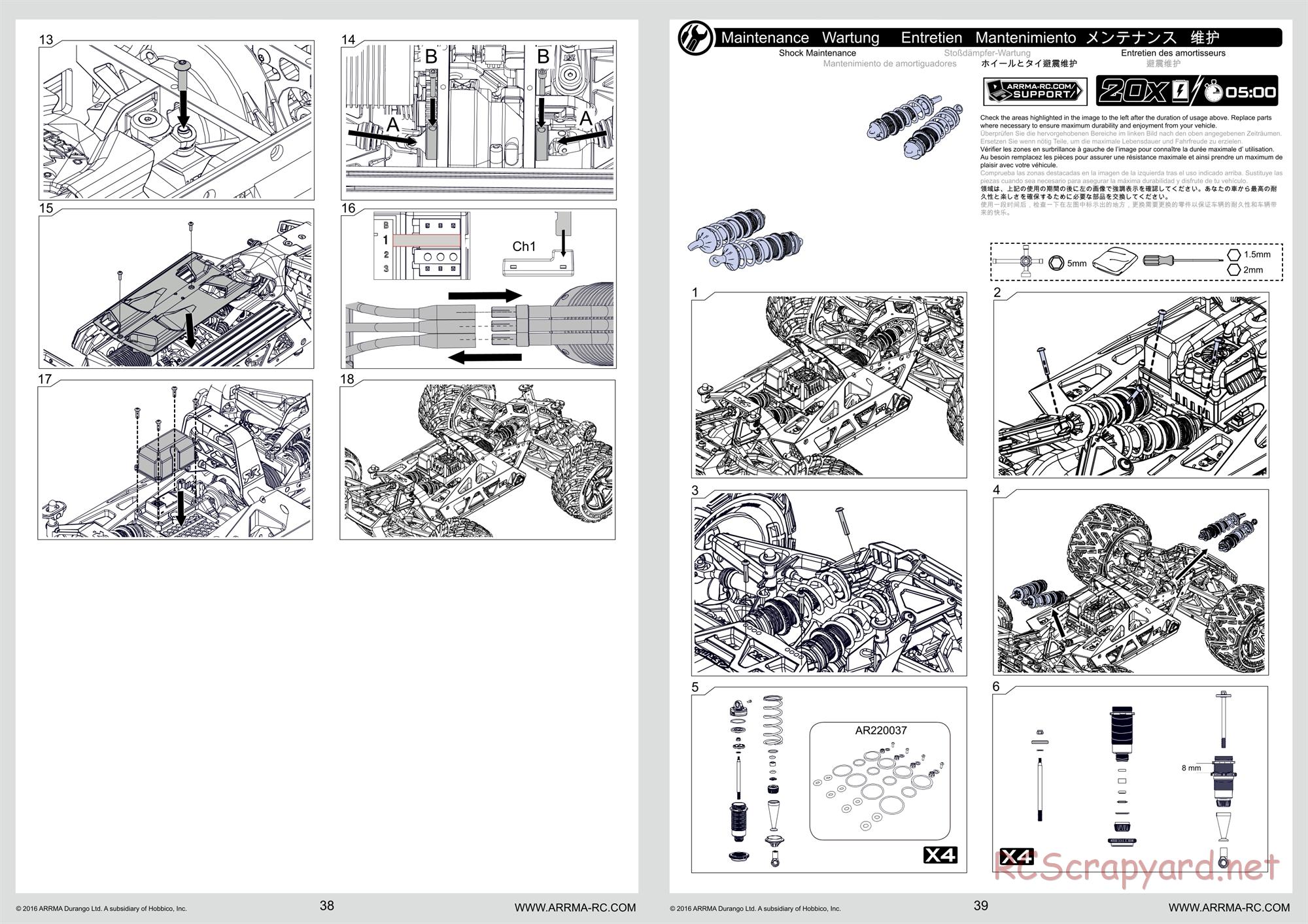Click the "Mantenimiento" header word
This screenshot has height=924, width=1308.
[x=1025, y=38]
